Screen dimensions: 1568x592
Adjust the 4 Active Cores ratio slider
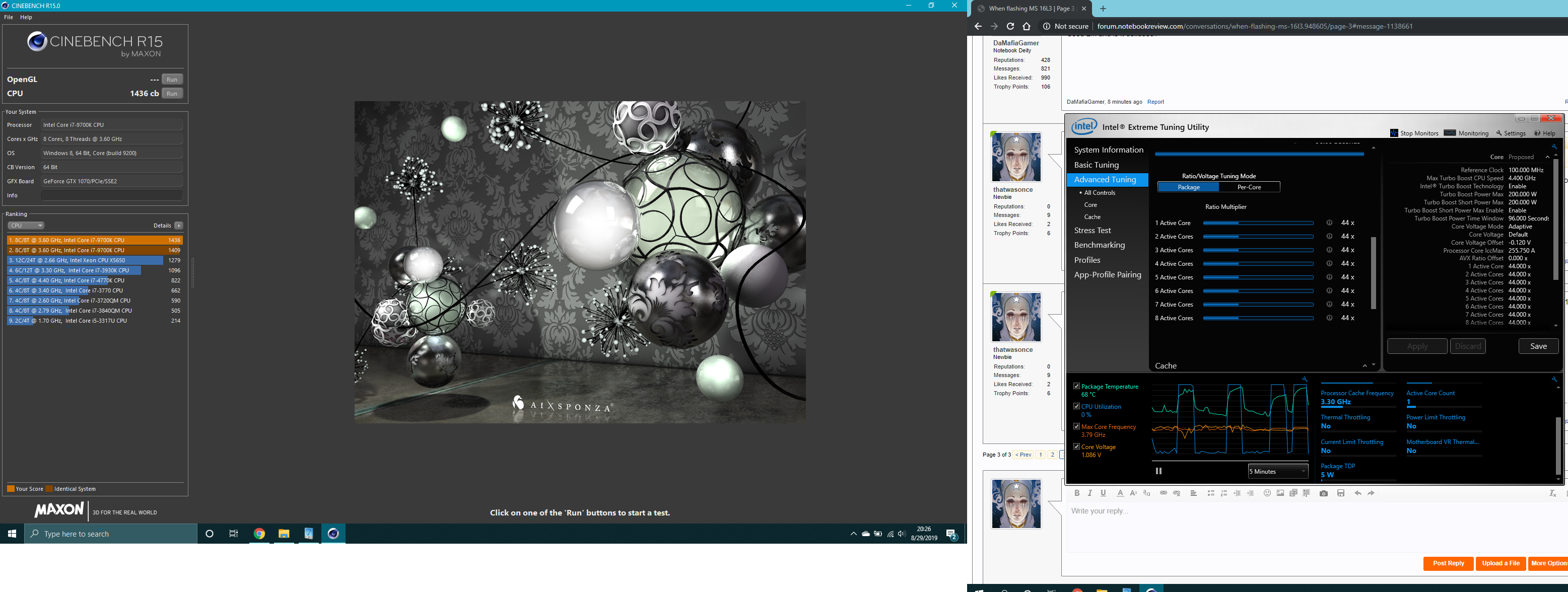[1258, 263]
